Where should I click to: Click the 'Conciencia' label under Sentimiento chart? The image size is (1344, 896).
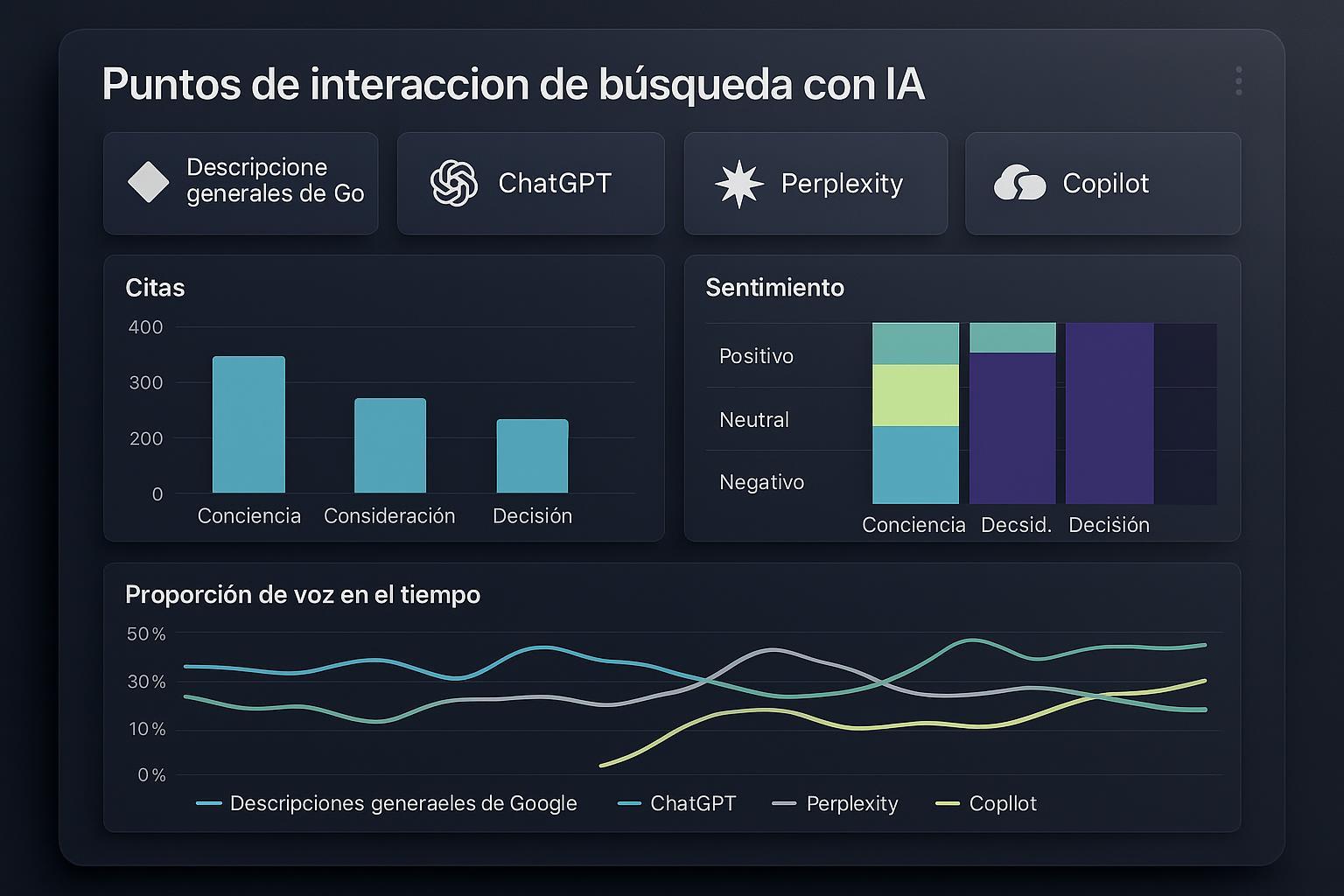pyautogui.click(x=913, y=525)
